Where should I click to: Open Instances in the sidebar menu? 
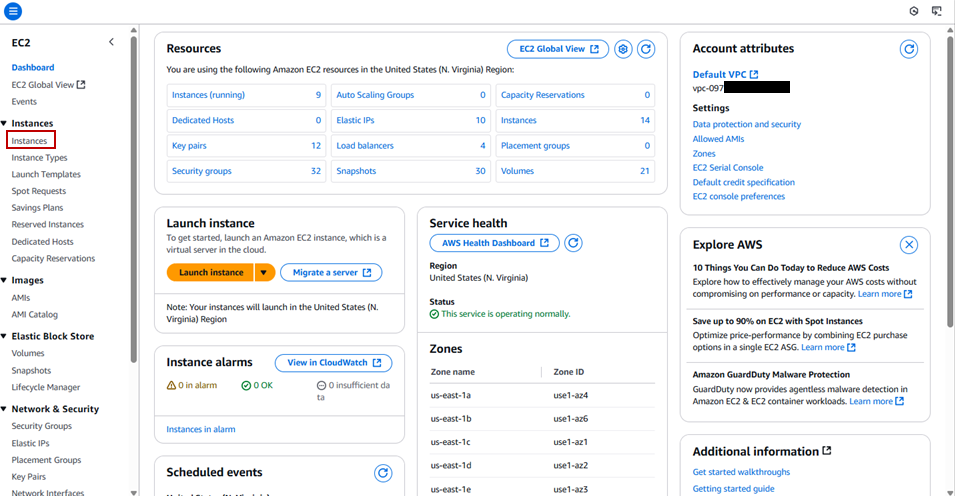coord(30,141)
